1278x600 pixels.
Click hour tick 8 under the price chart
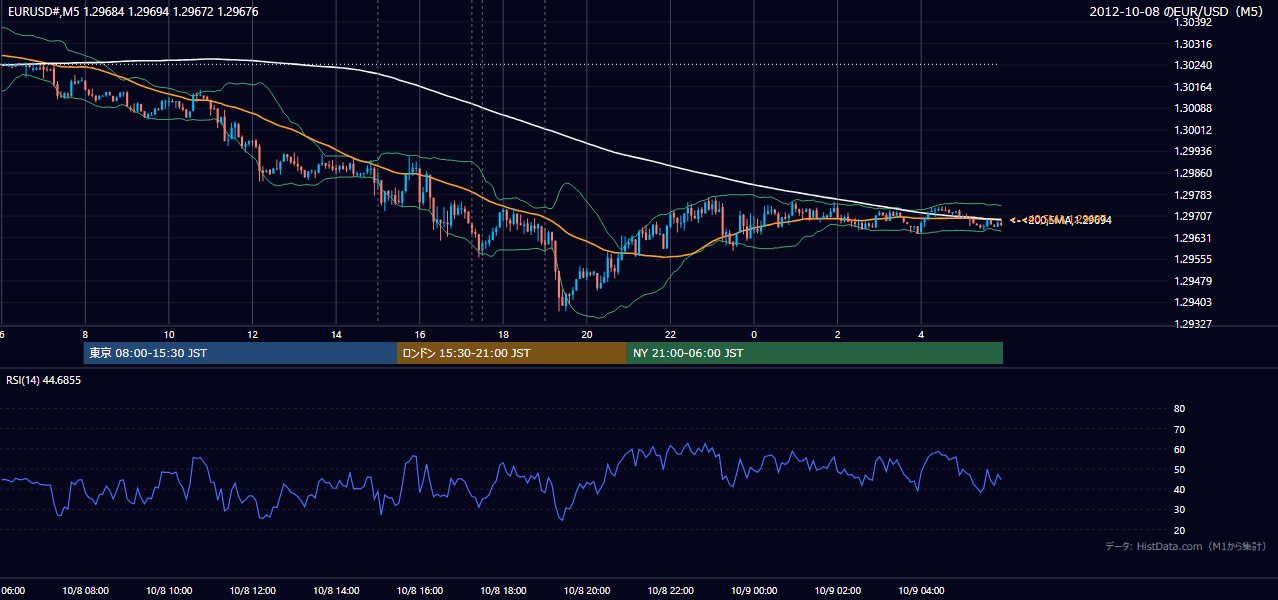[85, 334]
